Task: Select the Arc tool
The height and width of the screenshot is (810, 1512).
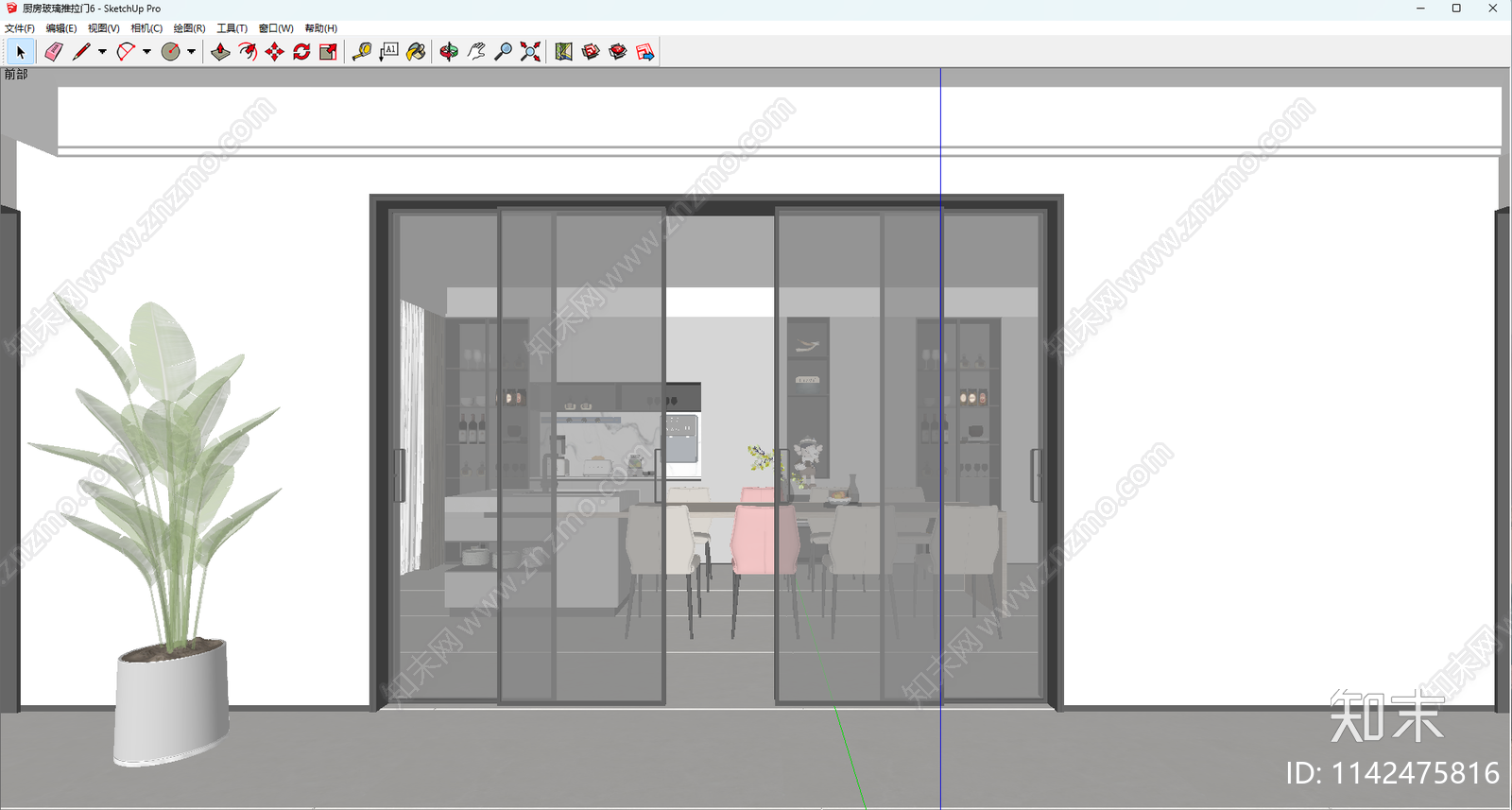Action: click(126, 52)
